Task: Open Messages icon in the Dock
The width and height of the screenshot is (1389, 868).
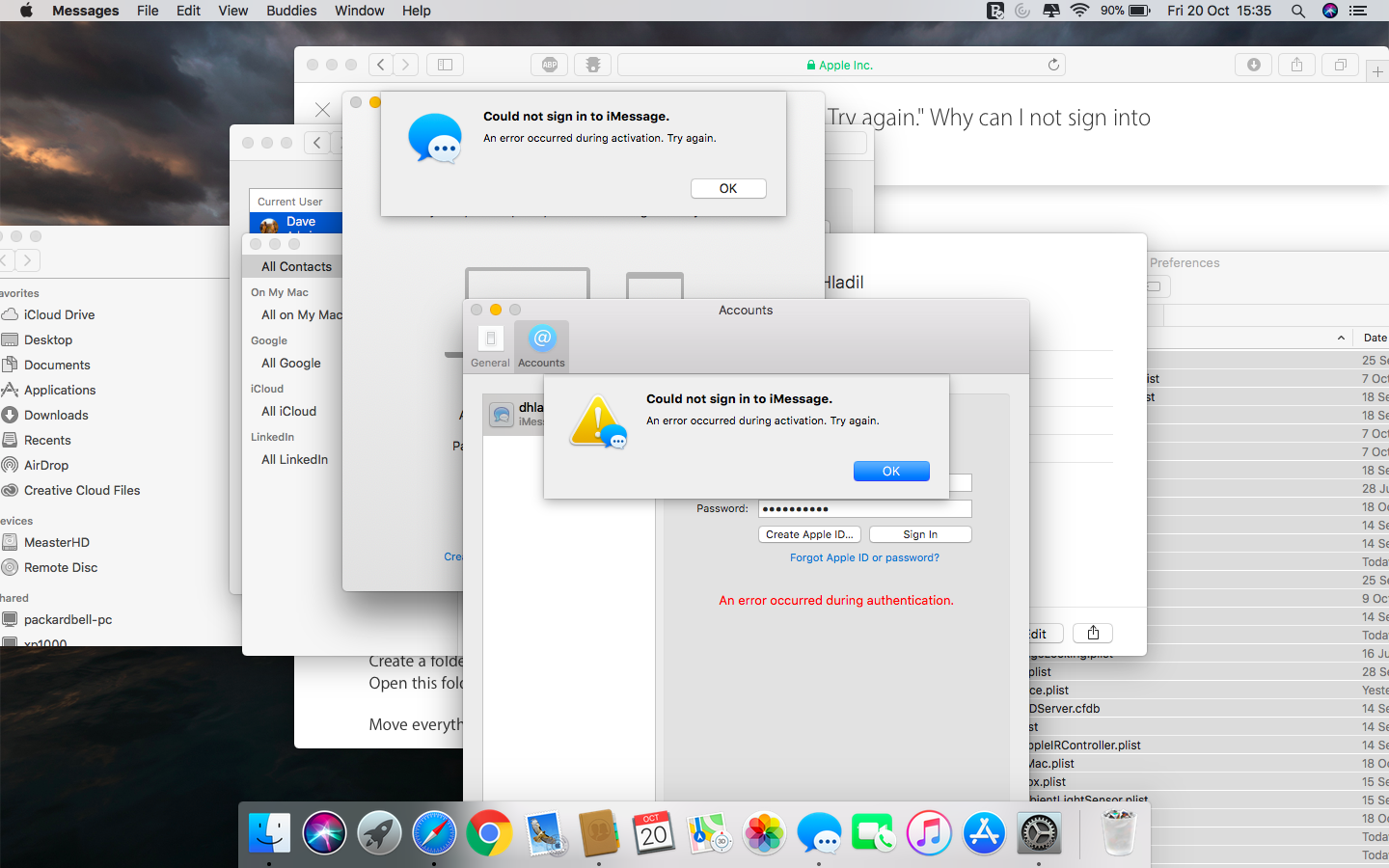Action: coord(819,833)
